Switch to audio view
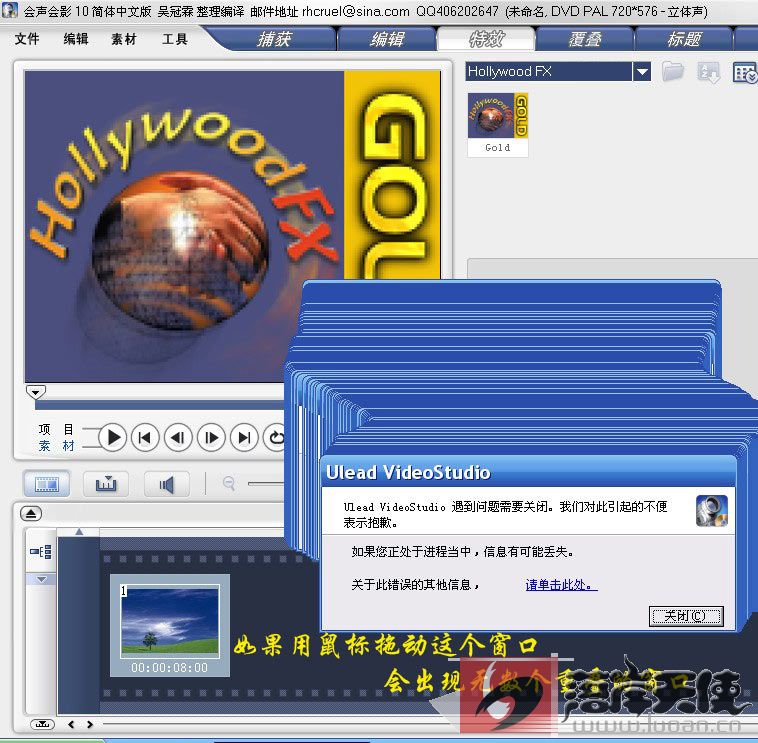The height and width of the screenshot is (743, 758). [167, 483]
